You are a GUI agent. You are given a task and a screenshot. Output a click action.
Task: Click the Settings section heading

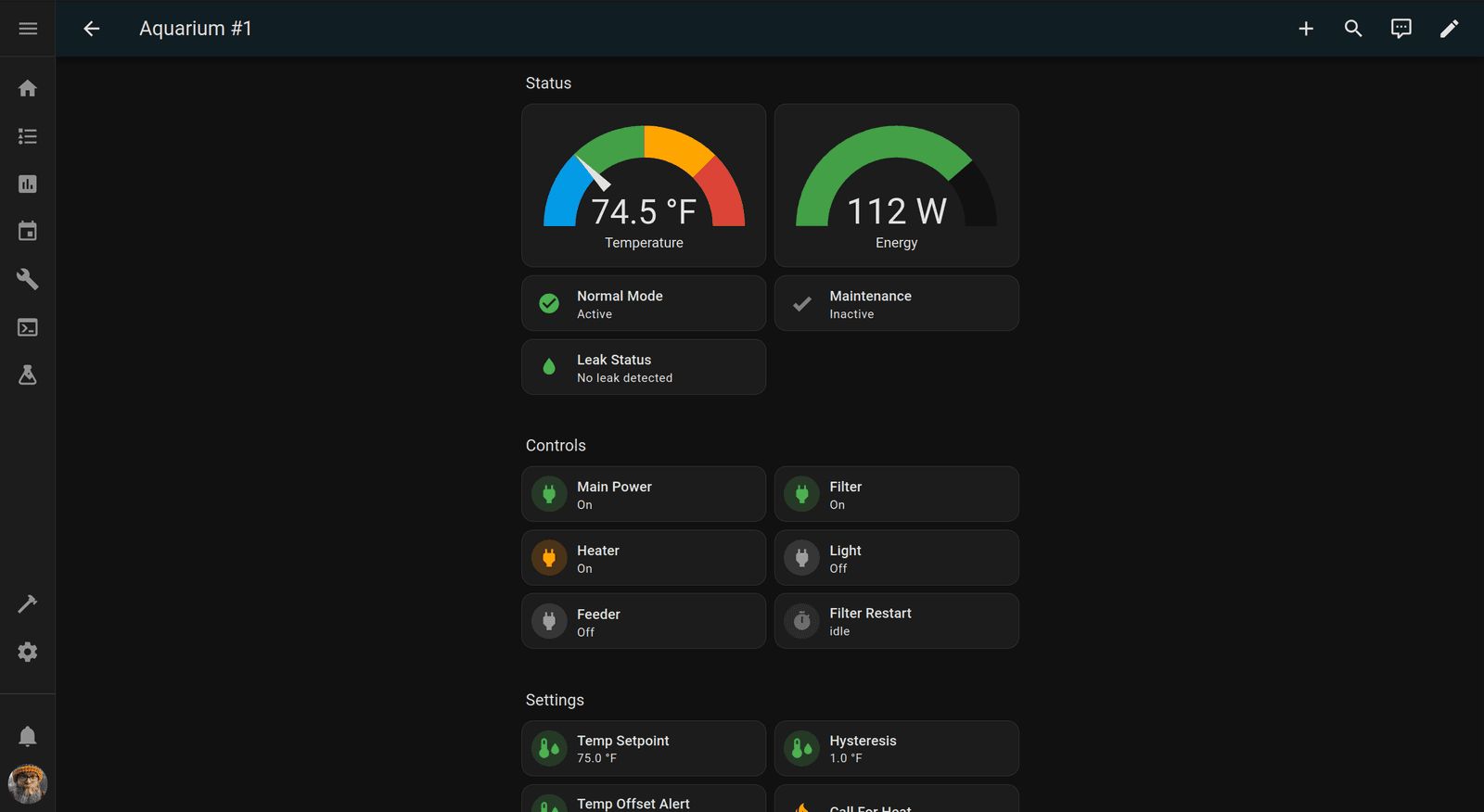click(555, 700)
